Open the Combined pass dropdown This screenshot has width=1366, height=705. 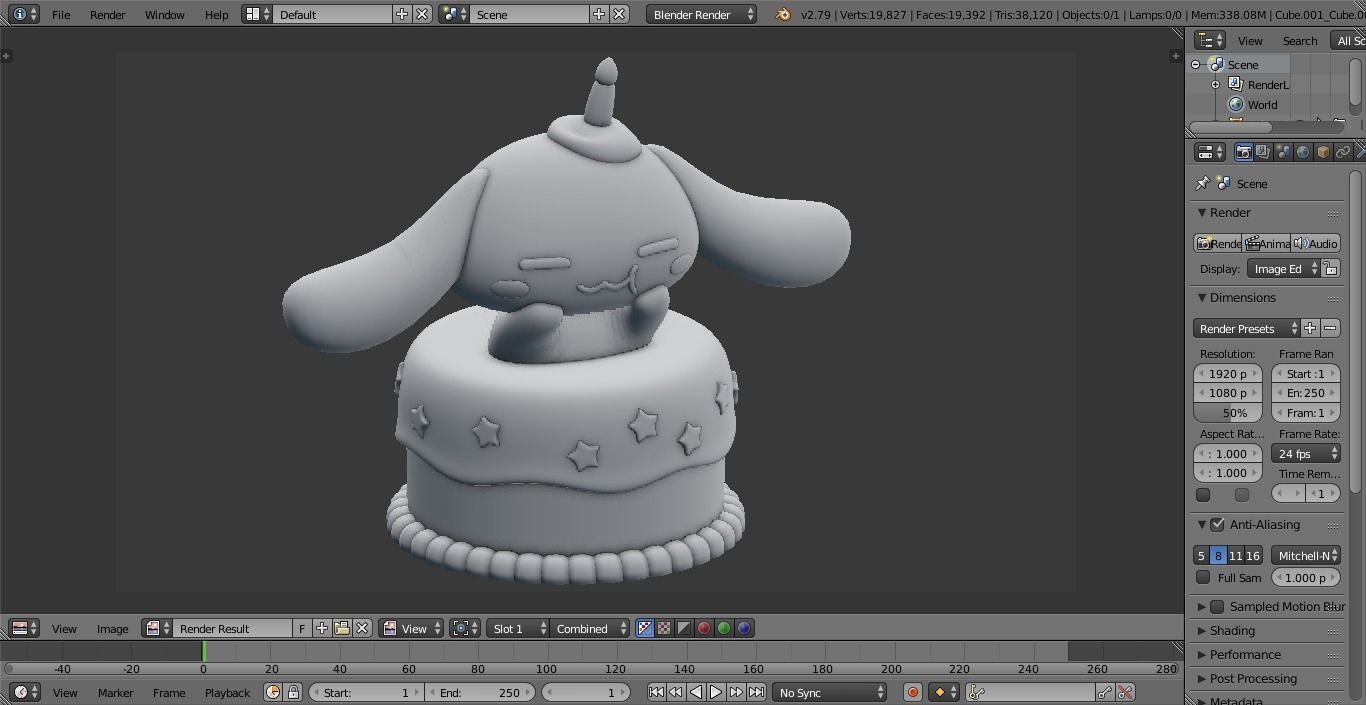coord(590,629)
